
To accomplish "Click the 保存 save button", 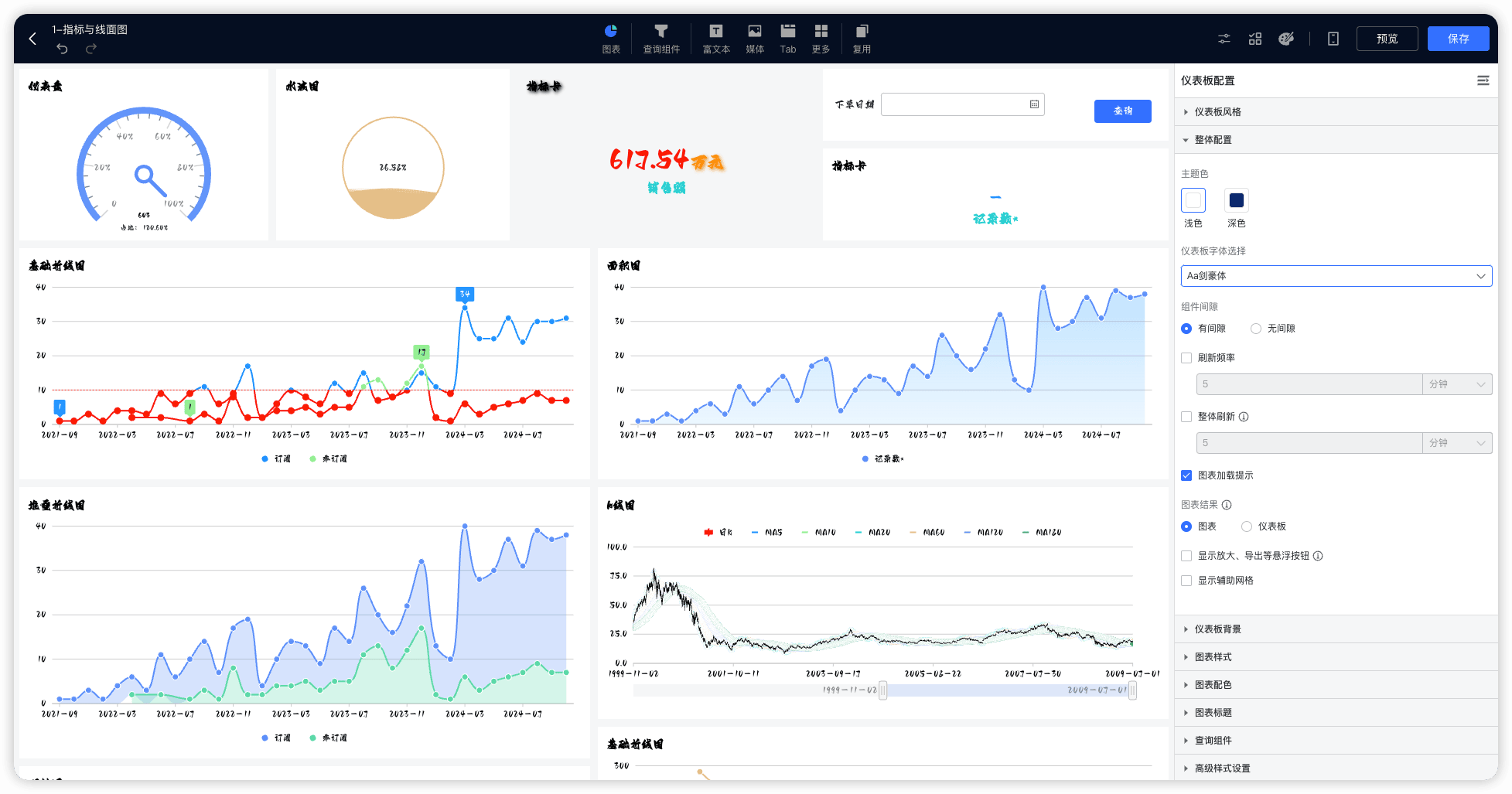I will tap(1458, 39).
